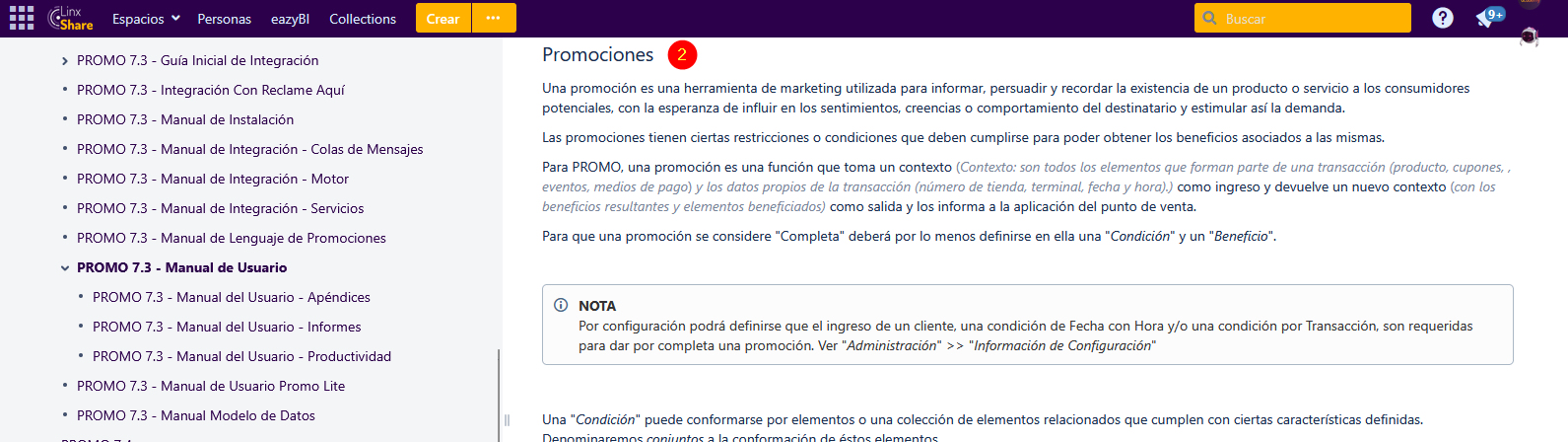
Task: Expand PROMO 7.3 - Guía Inicial de Integración
Action: click(x=65, y=61)
